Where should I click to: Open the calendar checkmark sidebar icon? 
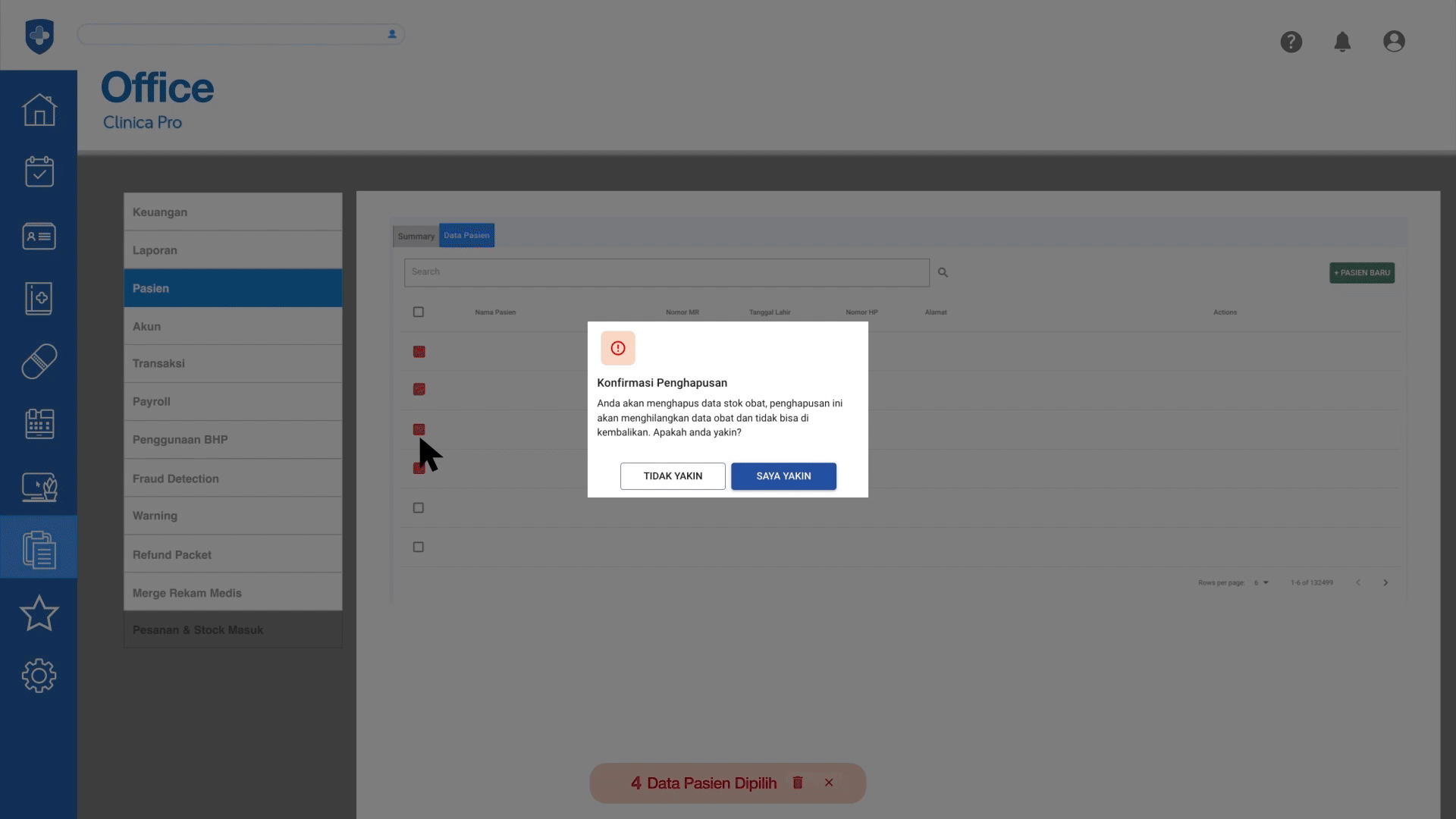point(39,172)
